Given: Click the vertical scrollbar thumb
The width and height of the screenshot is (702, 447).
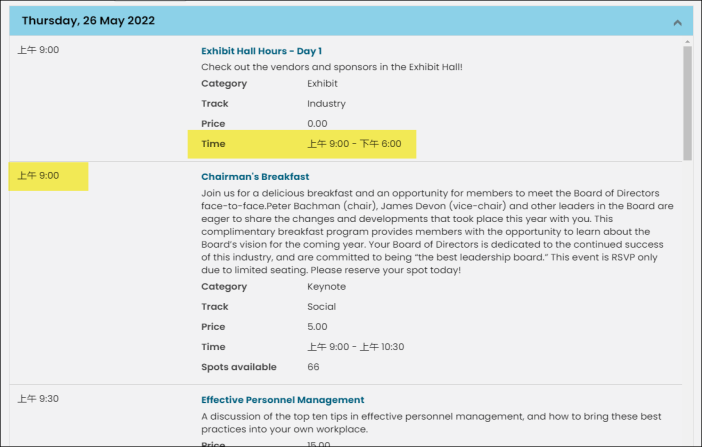Looking at the screenshot, I should coord(687,100).
